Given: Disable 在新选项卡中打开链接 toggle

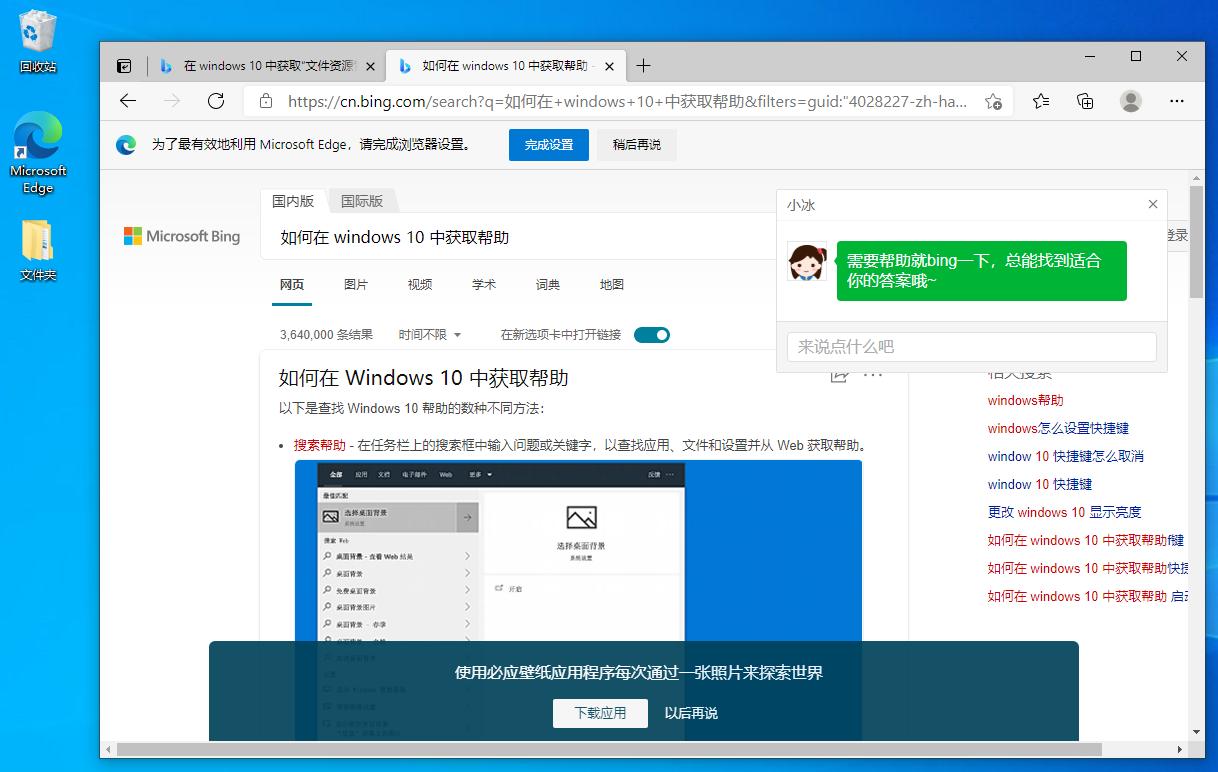Looking at the screenshot, I should 652,335.
